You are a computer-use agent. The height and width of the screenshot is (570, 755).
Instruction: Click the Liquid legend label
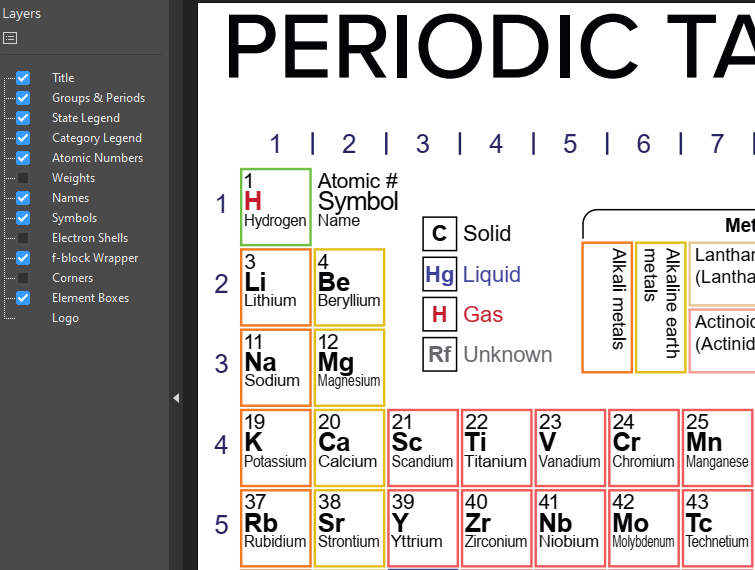click(x=492, y=274)
